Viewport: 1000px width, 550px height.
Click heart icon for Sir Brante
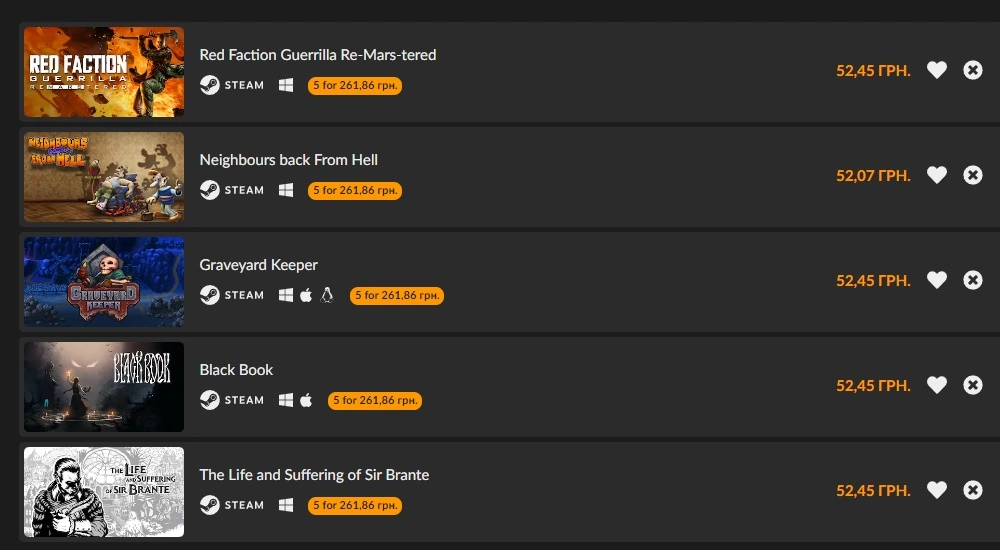click(936, 490)
